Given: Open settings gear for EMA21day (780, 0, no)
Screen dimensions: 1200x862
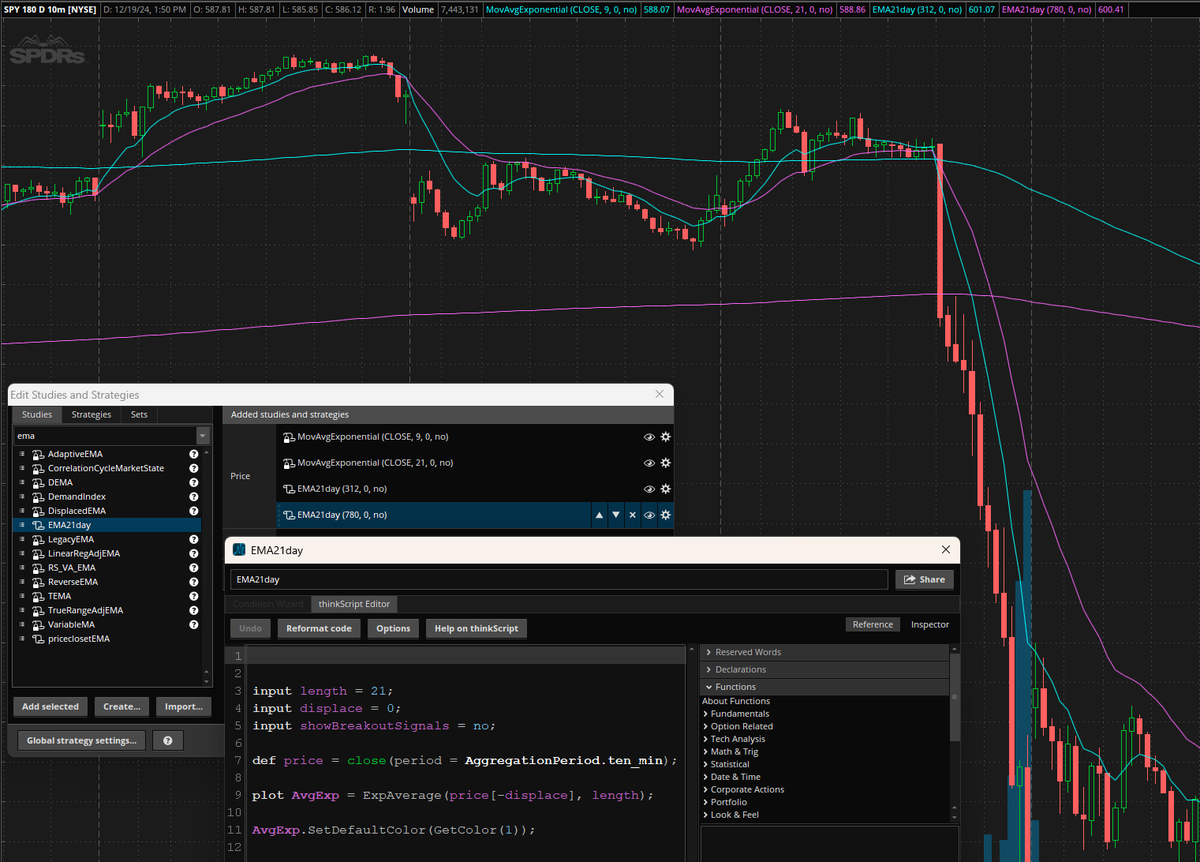Looking at the screenshot, I should pos(665,515).
